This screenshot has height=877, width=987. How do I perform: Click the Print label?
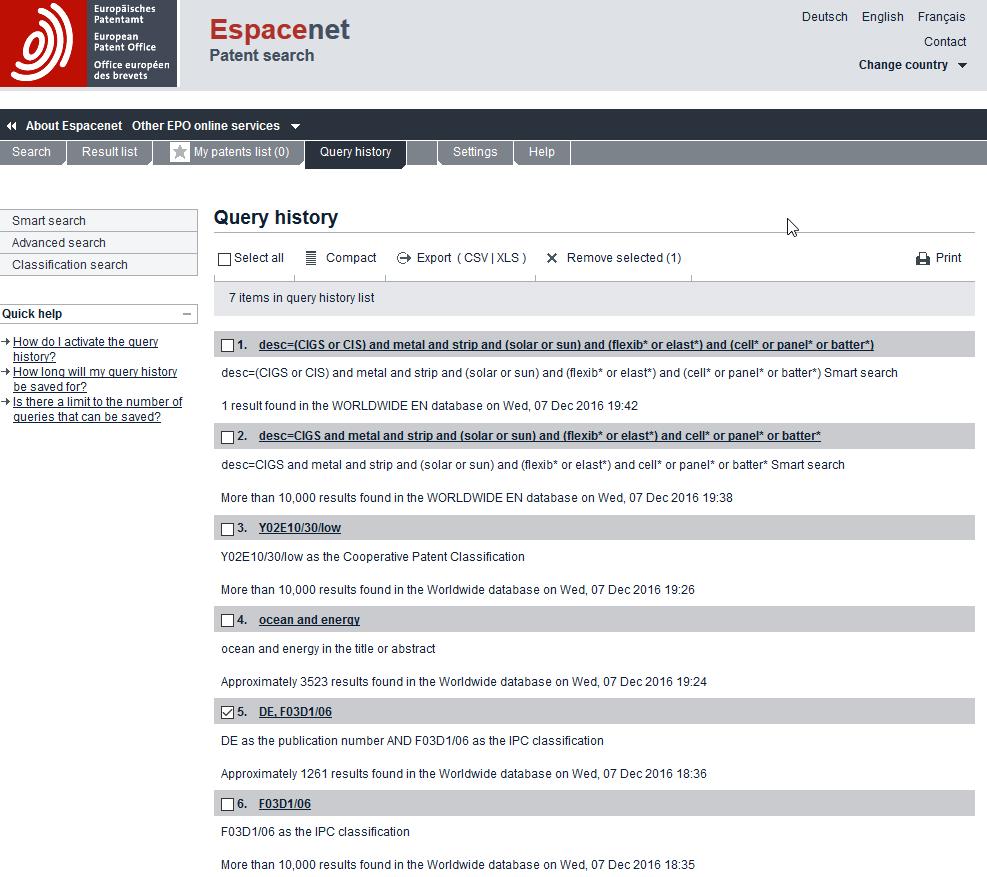[948, 258]
